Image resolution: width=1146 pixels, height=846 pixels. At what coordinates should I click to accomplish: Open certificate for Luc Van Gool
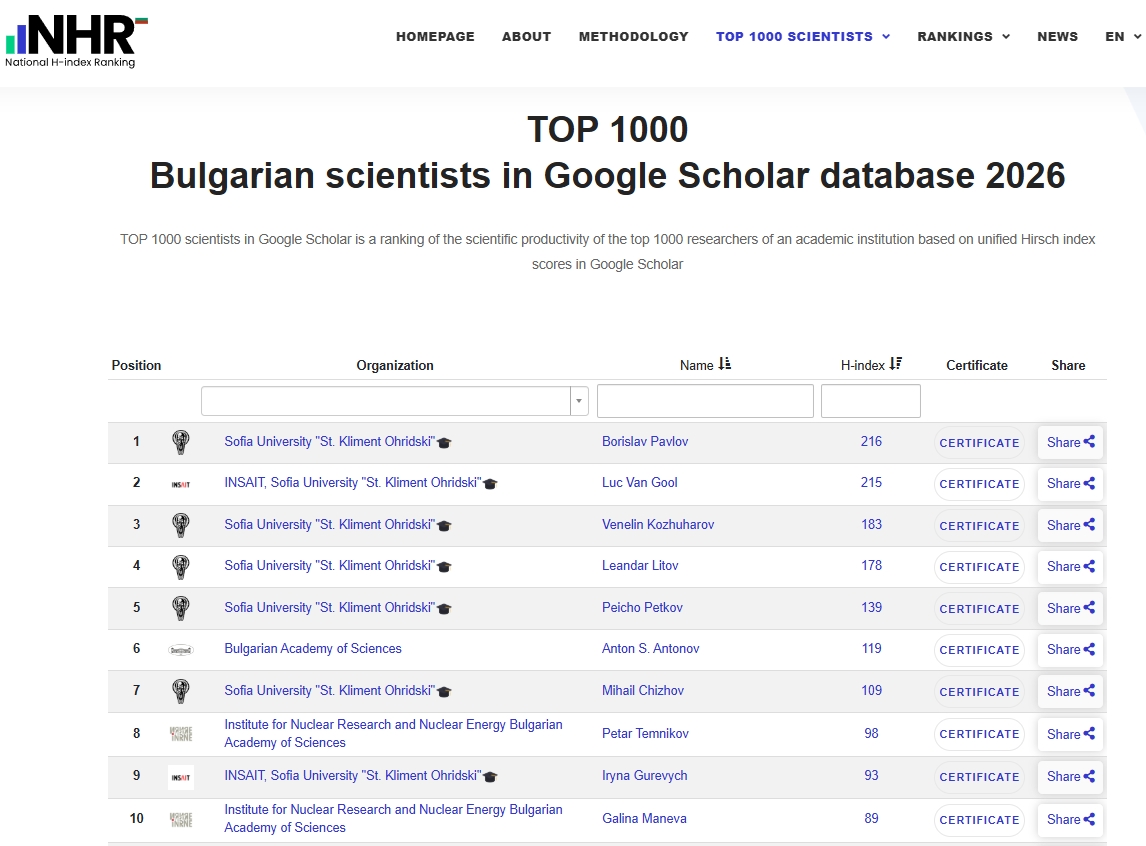pyautogui.click(x=979, y=484)
